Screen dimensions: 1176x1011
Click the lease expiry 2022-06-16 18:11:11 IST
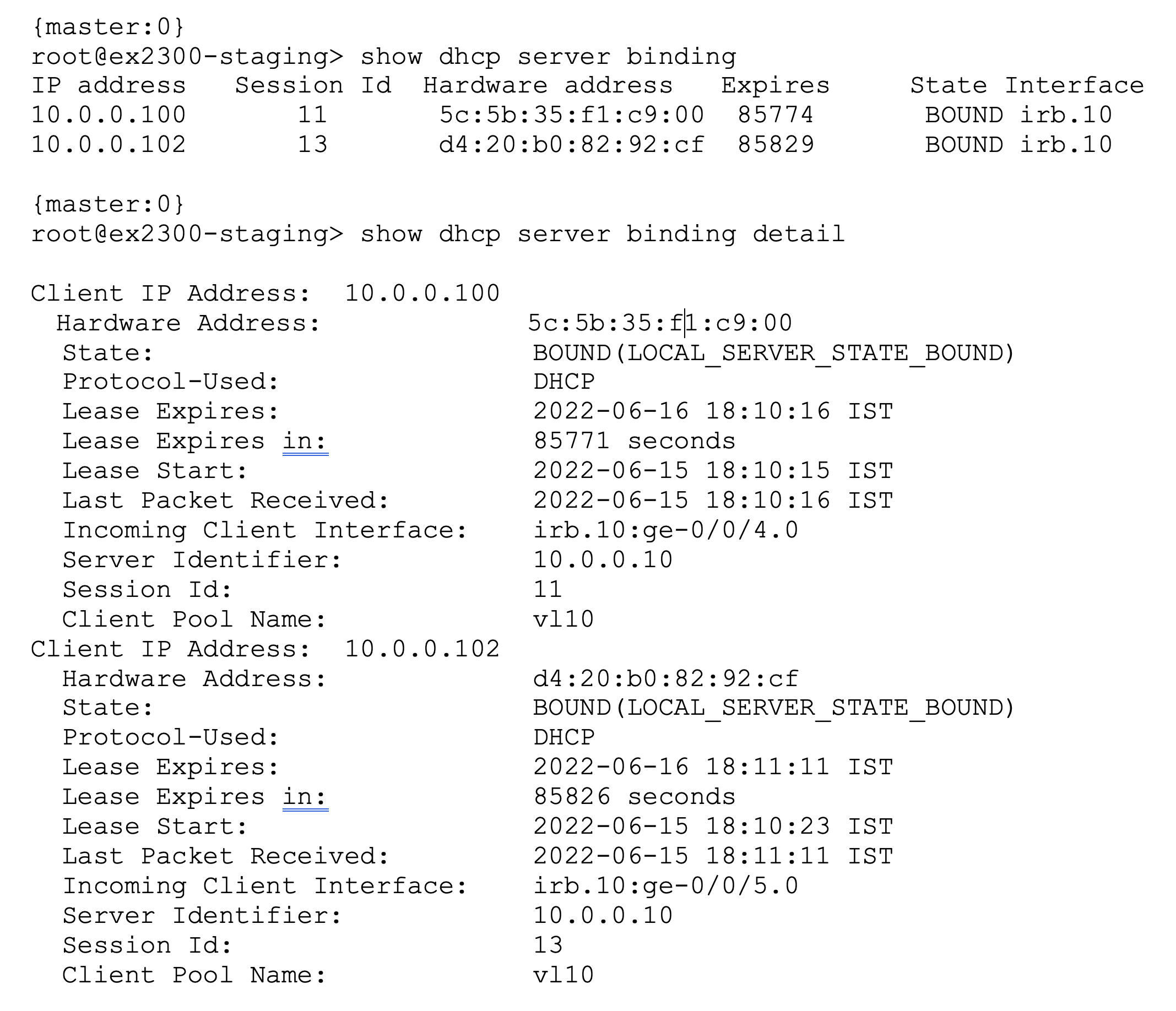713,768
